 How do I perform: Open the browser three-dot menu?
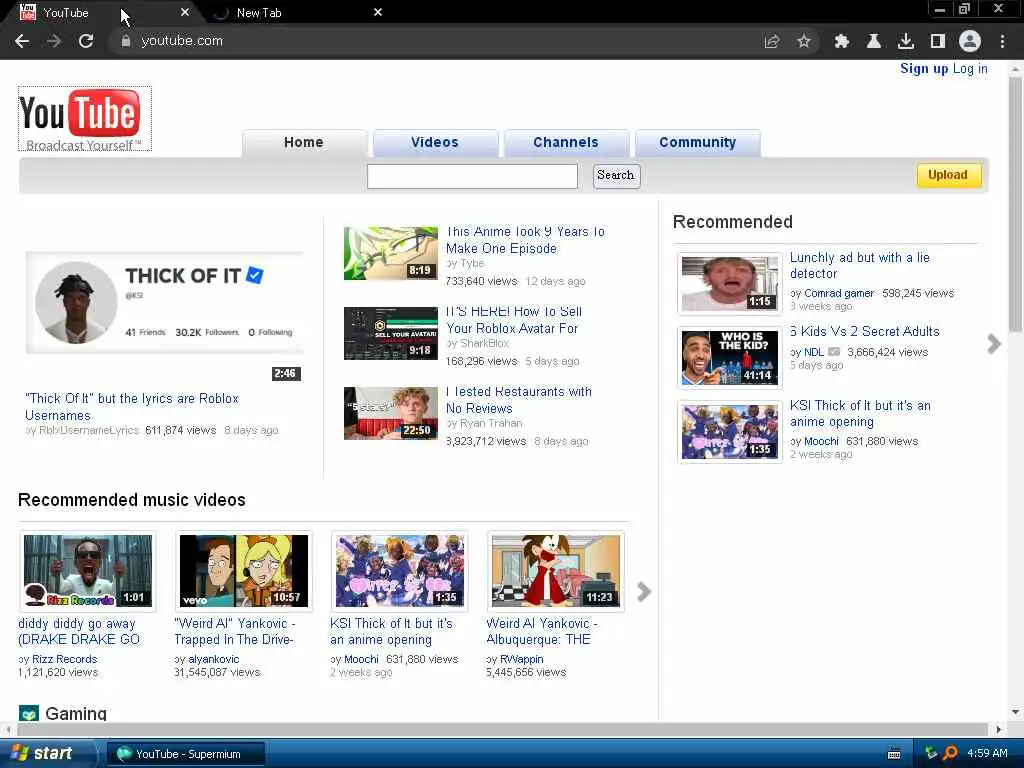pyautogui.click(x=1002, y=42)
